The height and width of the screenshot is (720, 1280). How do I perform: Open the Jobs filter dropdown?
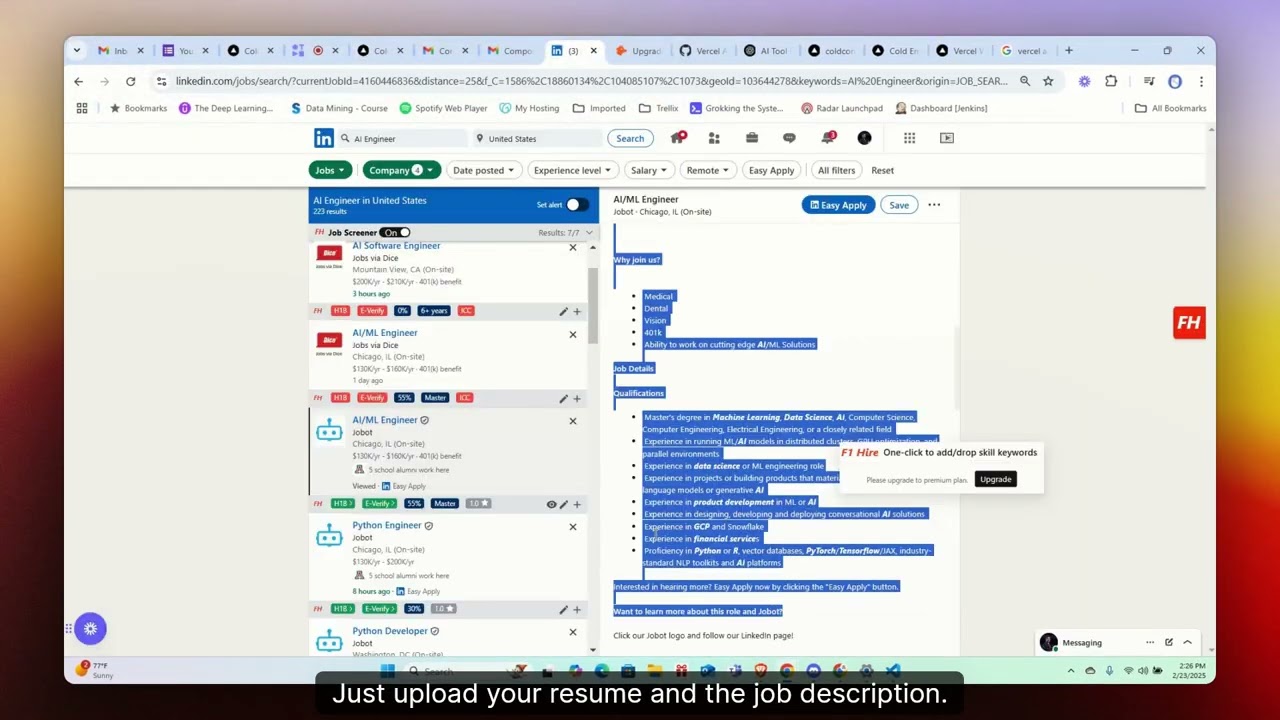tap(330, 170)
